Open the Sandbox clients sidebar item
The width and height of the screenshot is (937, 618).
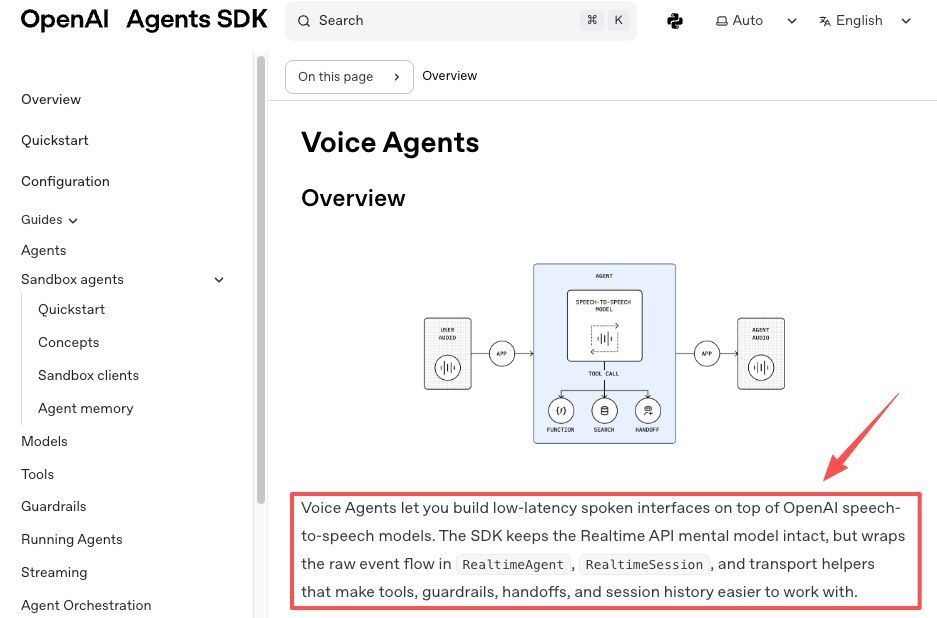(88, 375)
